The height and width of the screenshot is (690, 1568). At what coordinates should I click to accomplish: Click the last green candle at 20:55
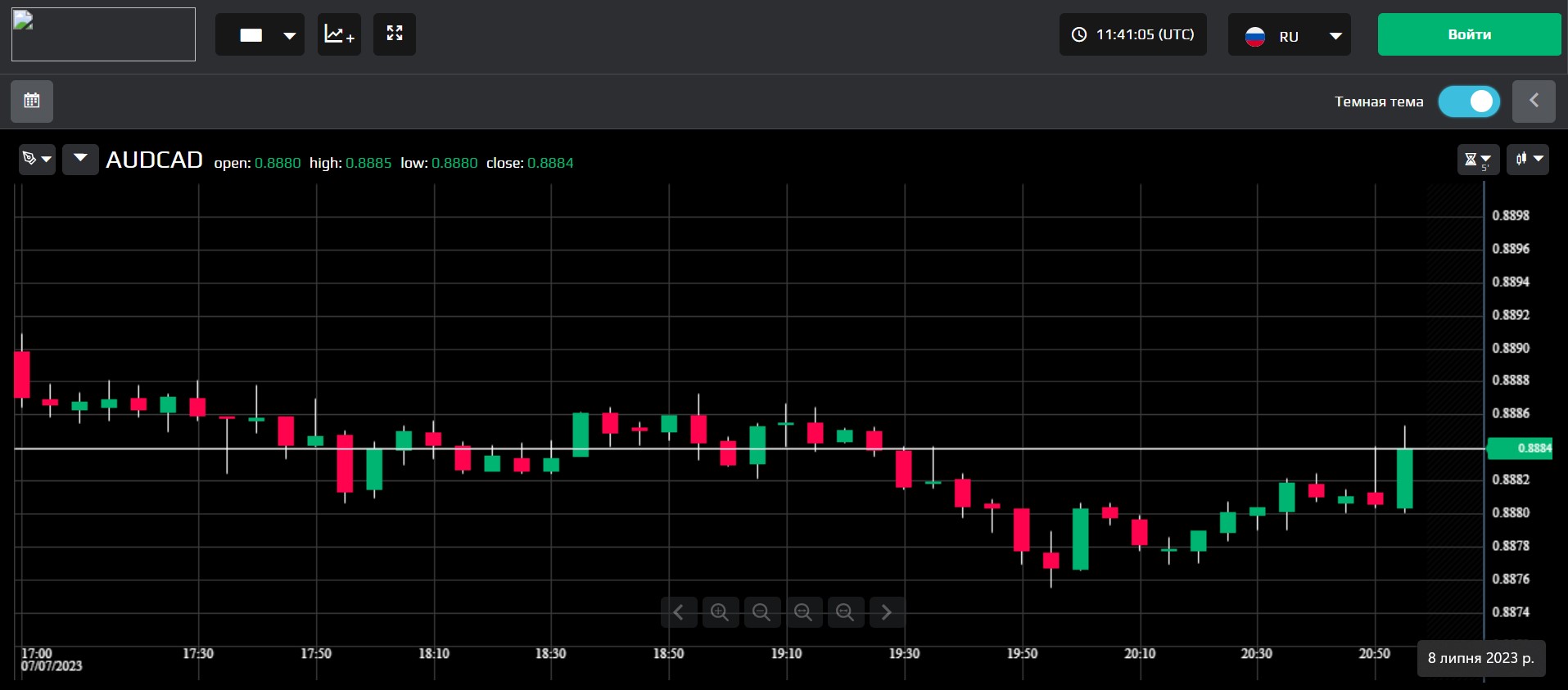click(1404, 479)
